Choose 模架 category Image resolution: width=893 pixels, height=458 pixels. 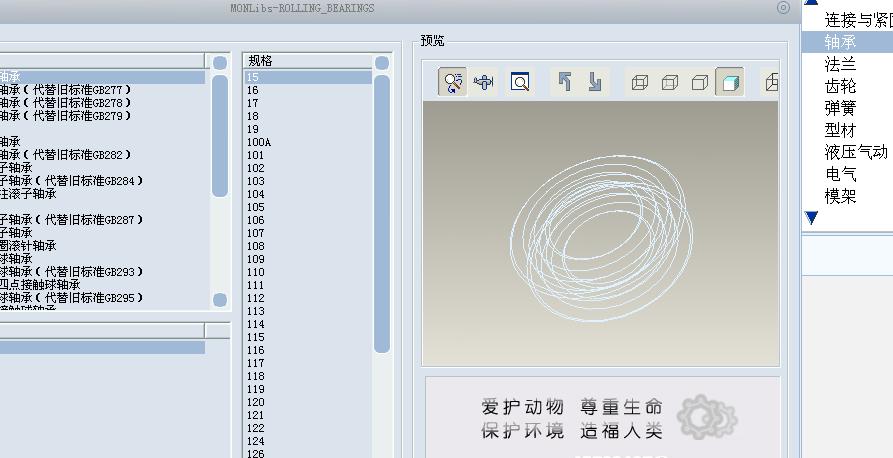click(841, 196)
